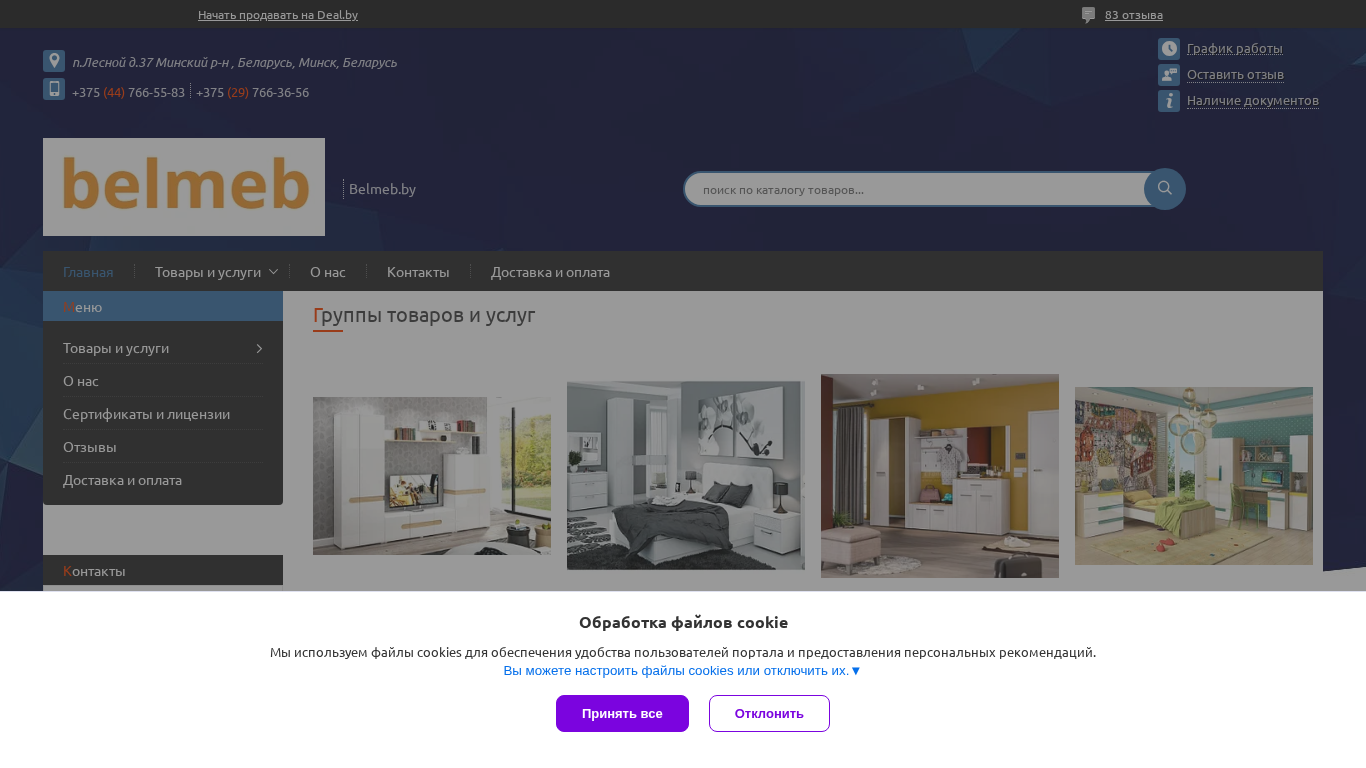
Task: Open Сертификаты и лицензии sidebar item
Action: [147, 414]
